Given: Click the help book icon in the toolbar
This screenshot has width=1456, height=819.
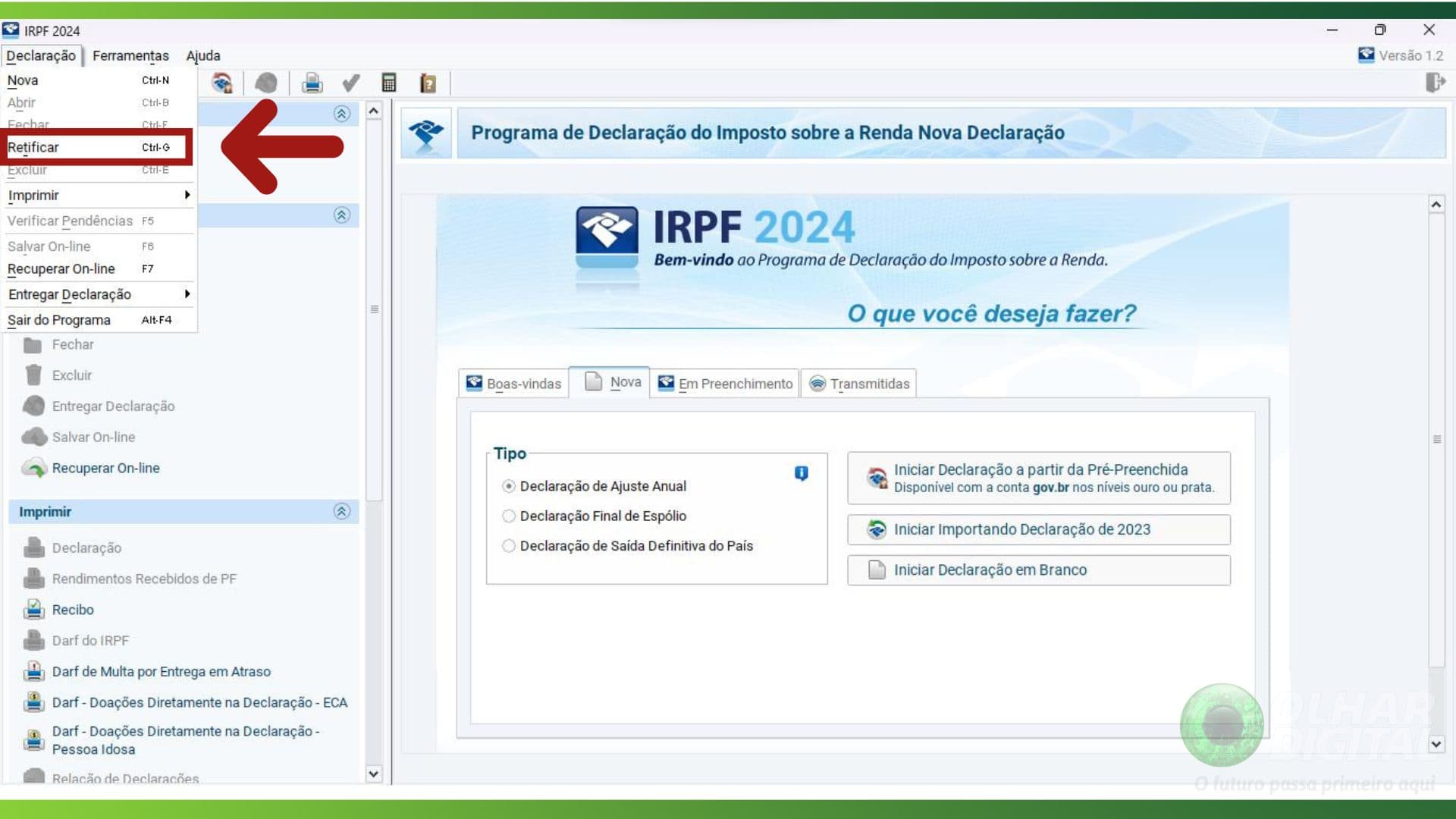Looking at the screenshot, I should click(428, 83).
